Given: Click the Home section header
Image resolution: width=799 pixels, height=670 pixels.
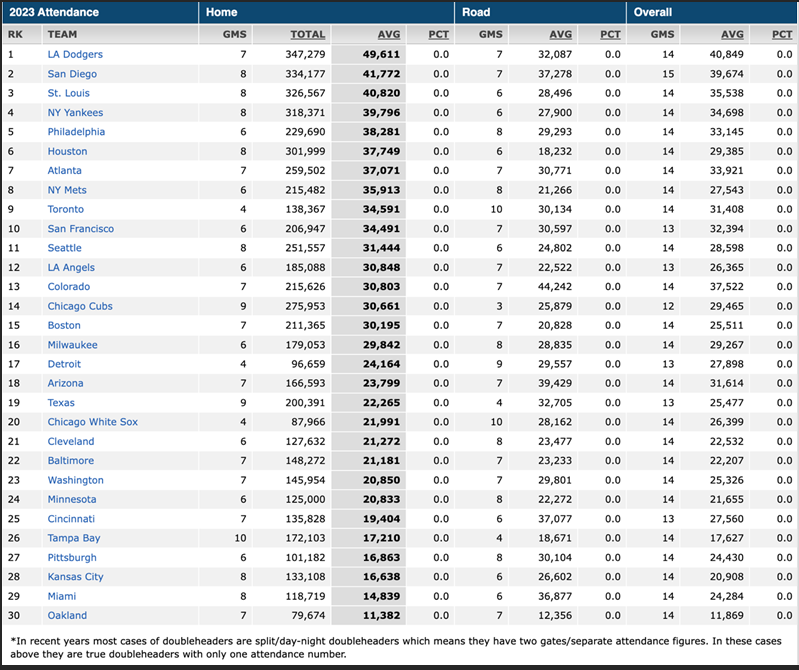Looking at the screenshot, I should [x=221, y=12].
